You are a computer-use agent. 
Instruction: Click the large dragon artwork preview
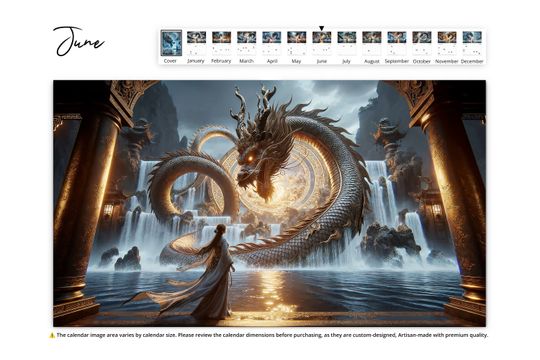point(270,203)
